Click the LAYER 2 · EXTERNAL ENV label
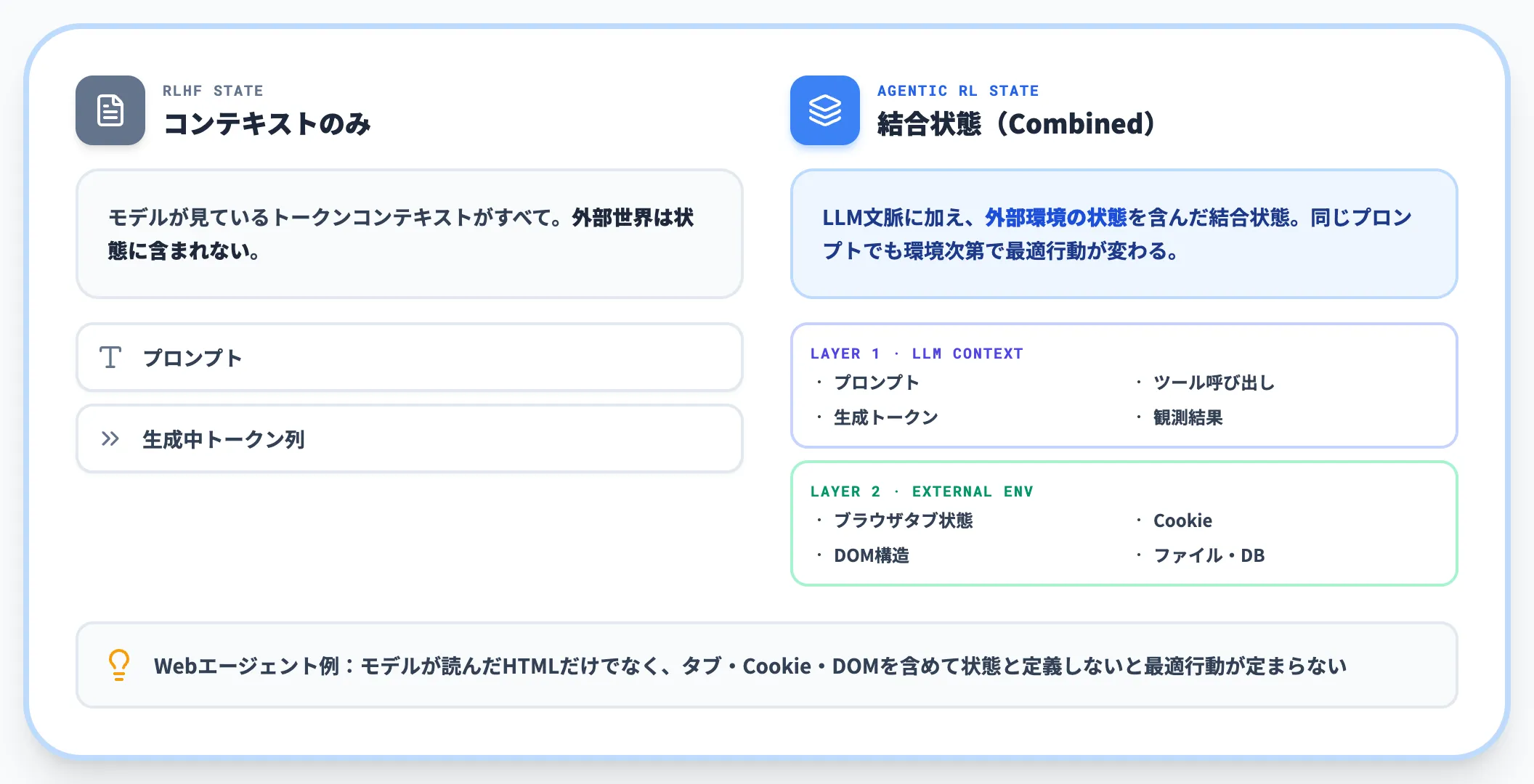The height and width of the screenshot is (784, 1534). click(922, 491)
